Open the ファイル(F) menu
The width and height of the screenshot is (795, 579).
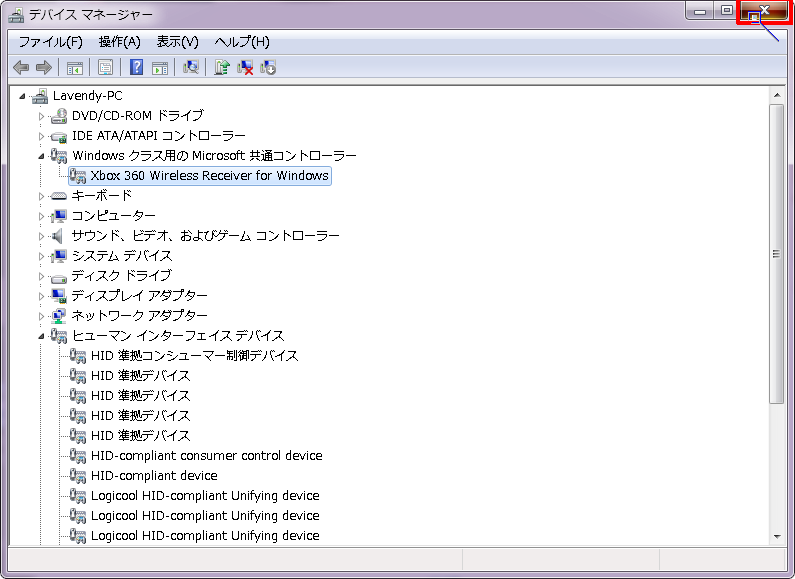pos(51,42)
